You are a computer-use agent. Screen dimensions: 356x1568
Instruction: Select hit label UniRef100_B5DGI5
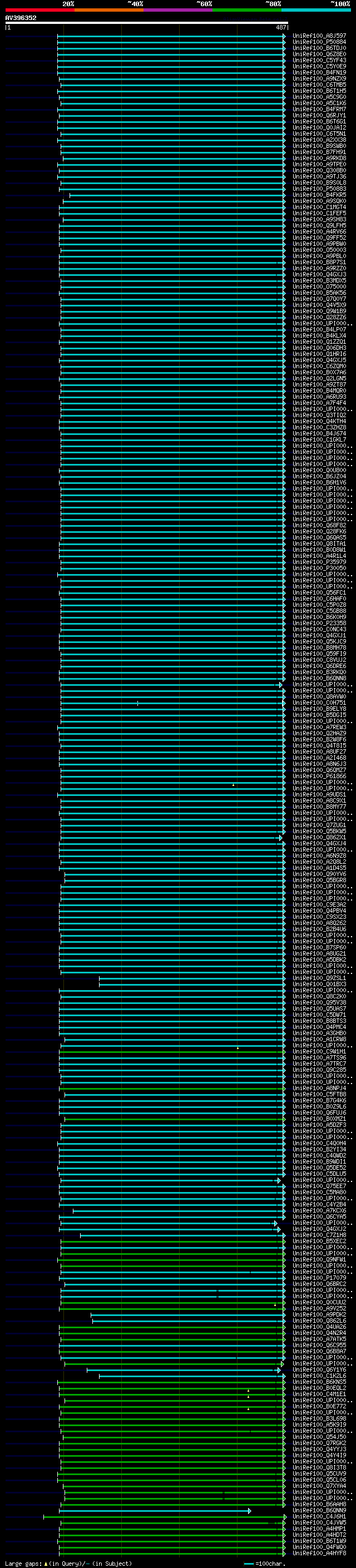(x=319, y=715)
